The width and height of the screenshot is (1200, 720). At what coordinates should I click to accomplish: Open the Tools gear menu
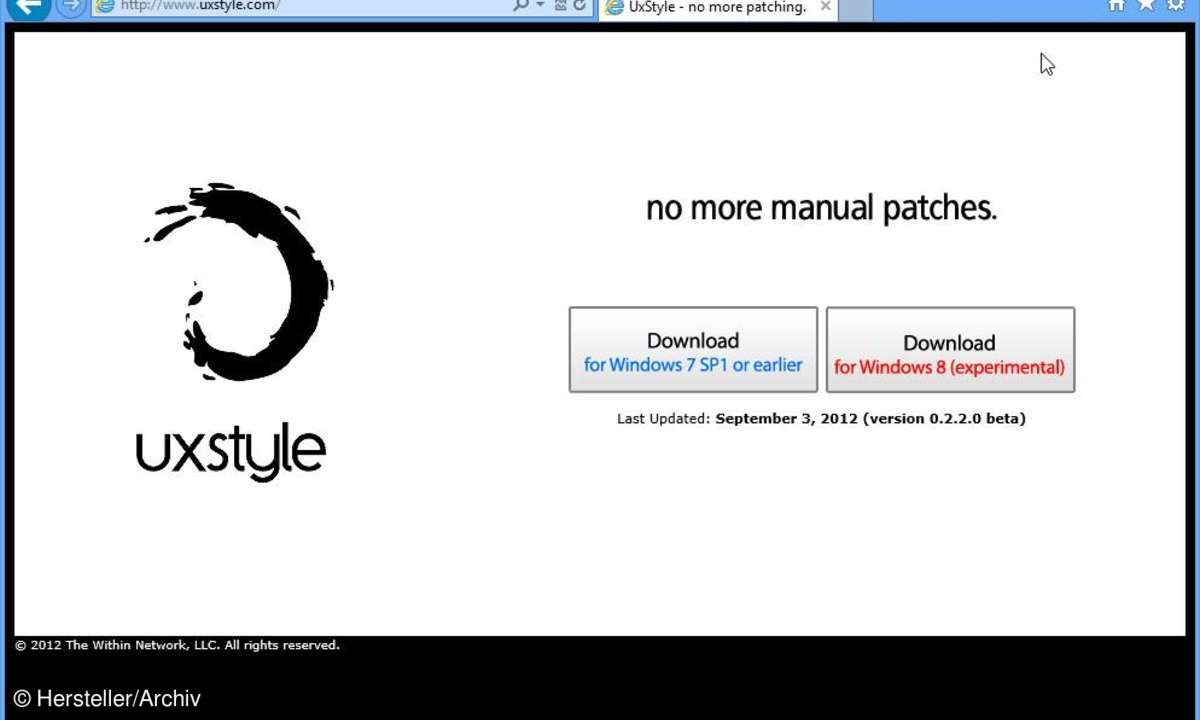(x=1176, y=6)
